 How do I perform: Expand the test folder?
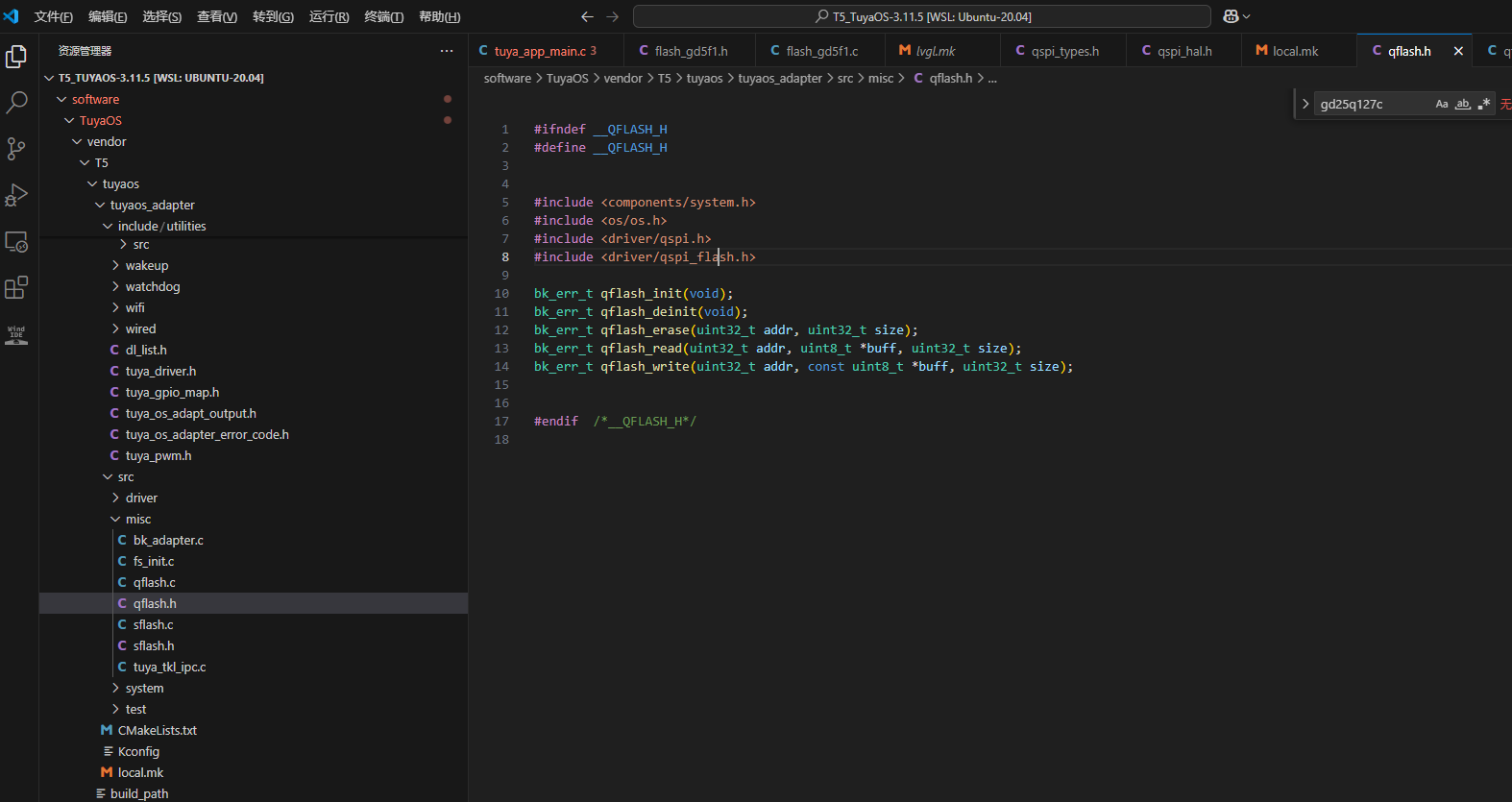coord(254,709)
